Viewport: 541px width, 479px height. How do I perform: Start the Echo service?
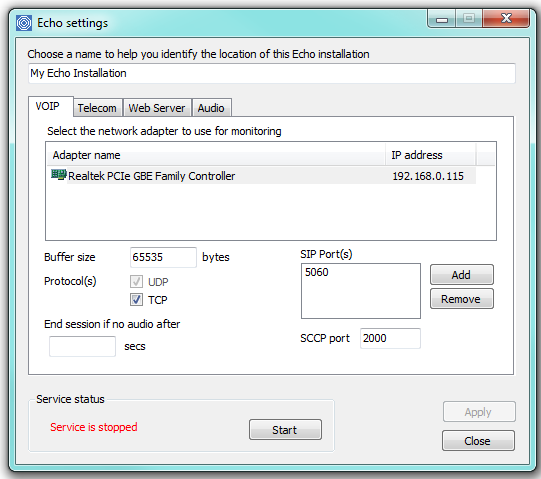click(285, 430)
